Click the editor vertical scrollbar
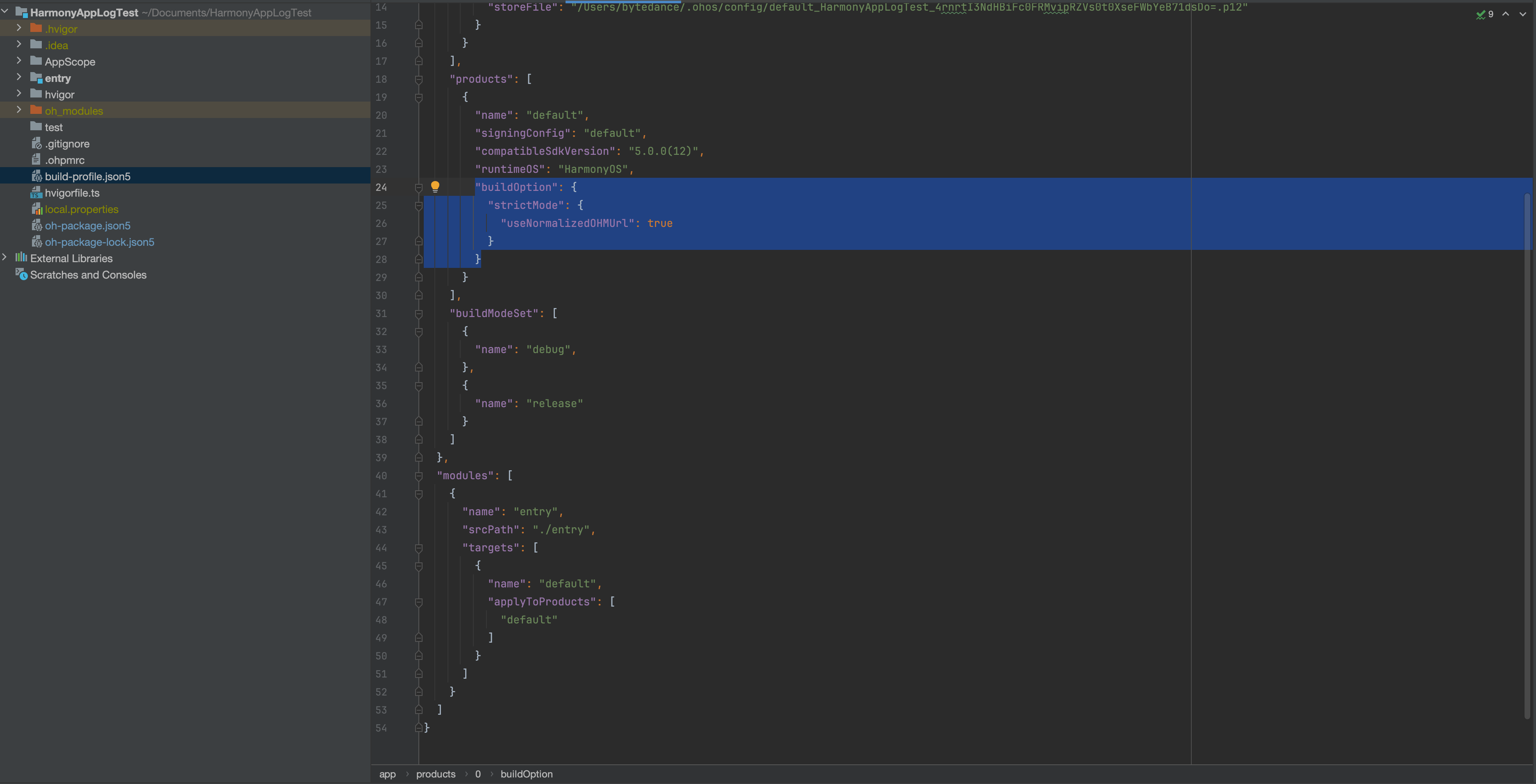The image size is (1536, 784). point(1528,456)
